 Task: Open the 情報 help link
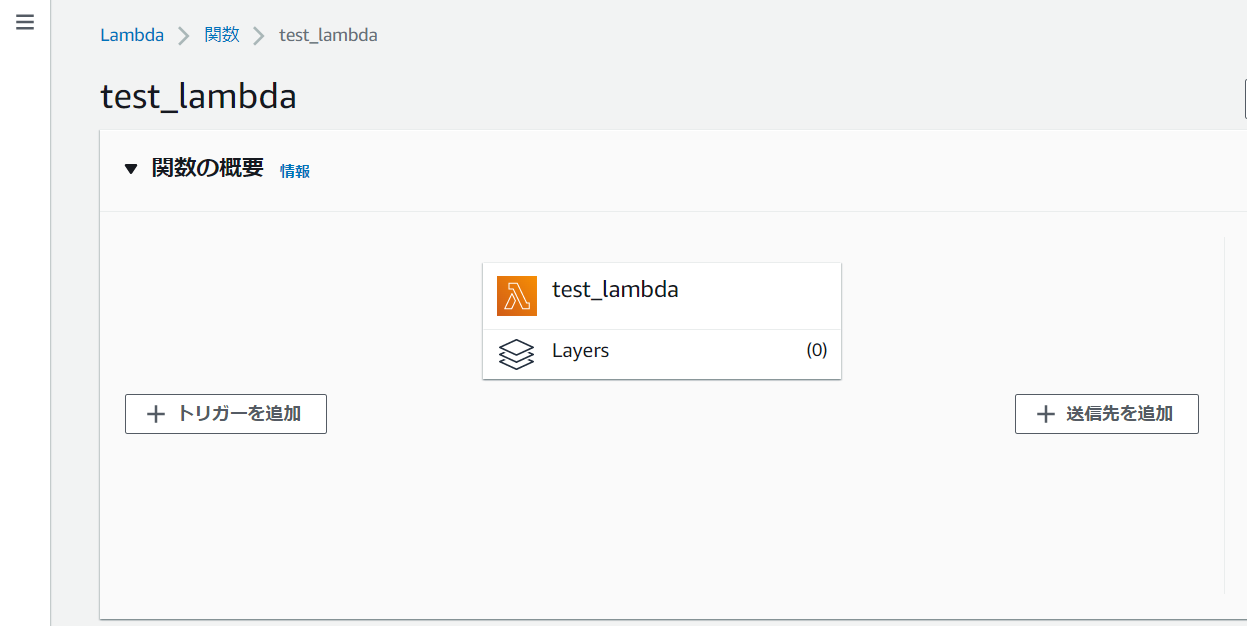coord(294,171)
